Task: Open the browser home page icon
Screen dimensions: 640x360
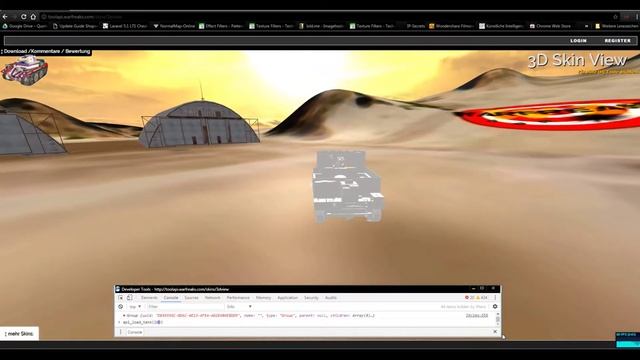Action: pyautogui.click(x=33, y=17)
